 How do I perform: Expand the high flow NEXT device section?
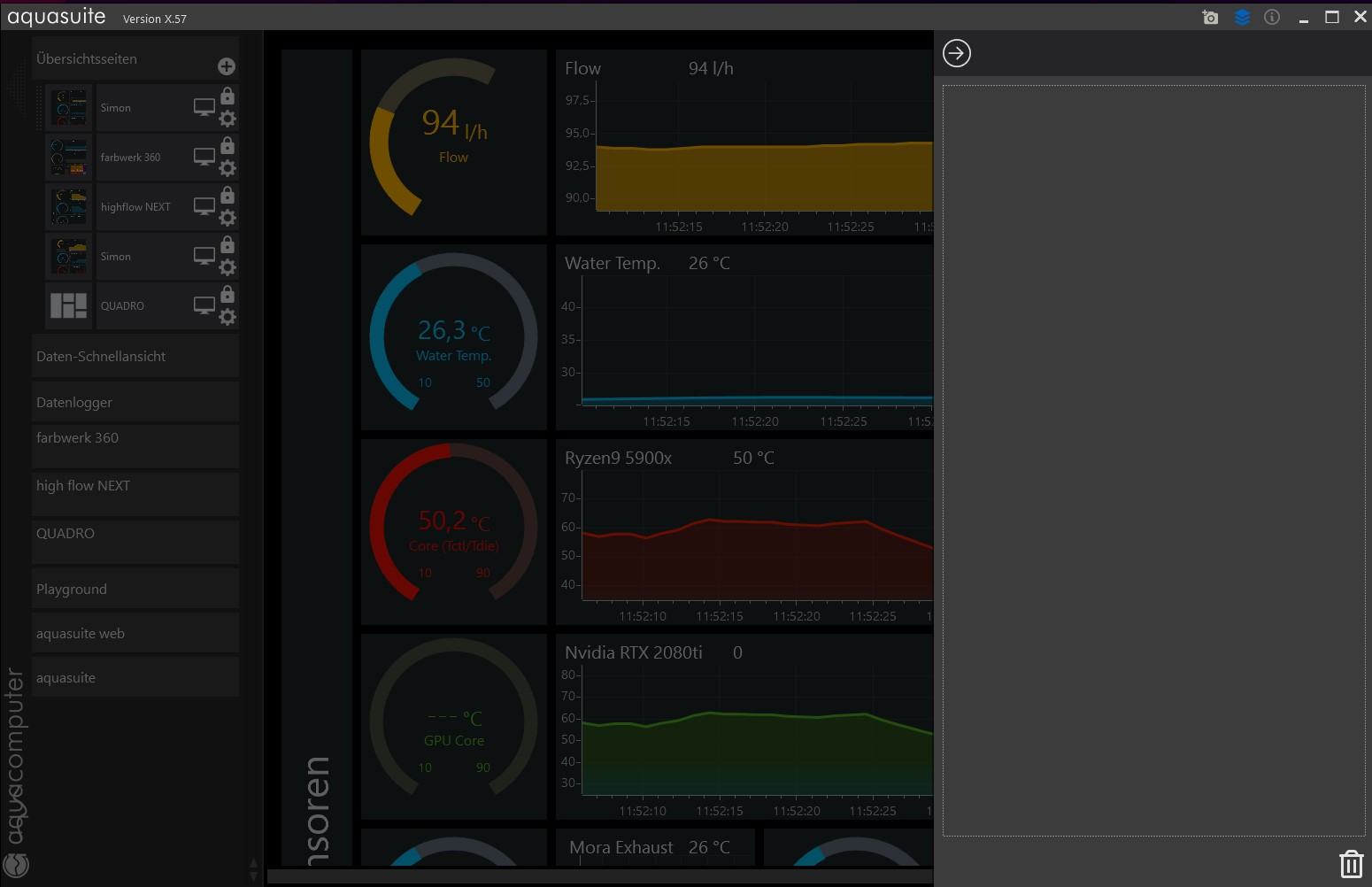point(135,494)
